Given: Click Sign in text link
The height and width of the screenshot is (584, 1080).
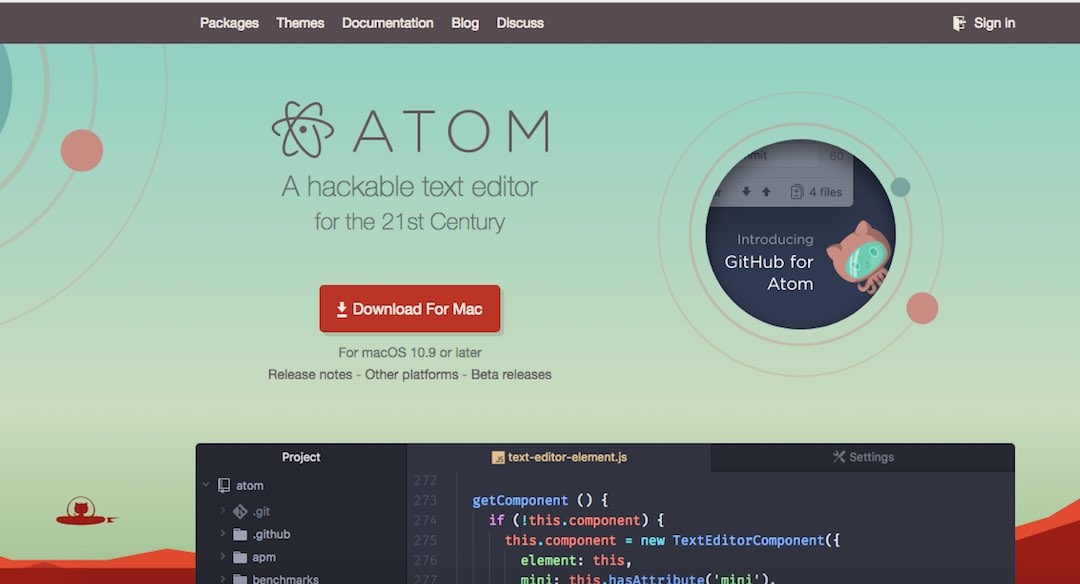Looking at the screenshot, I should click(x=995, y=23).
